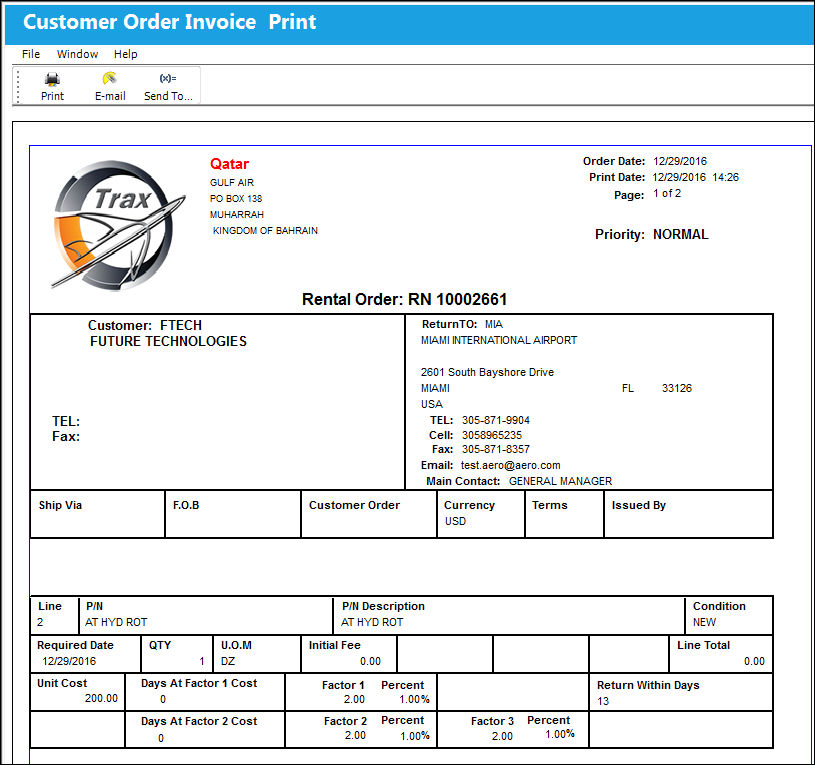This screenshot has width=815, height=765.
Task: Click "MIAMI INTERNATIONAL AIRPORT" text
Action: (x=499, y=340)
